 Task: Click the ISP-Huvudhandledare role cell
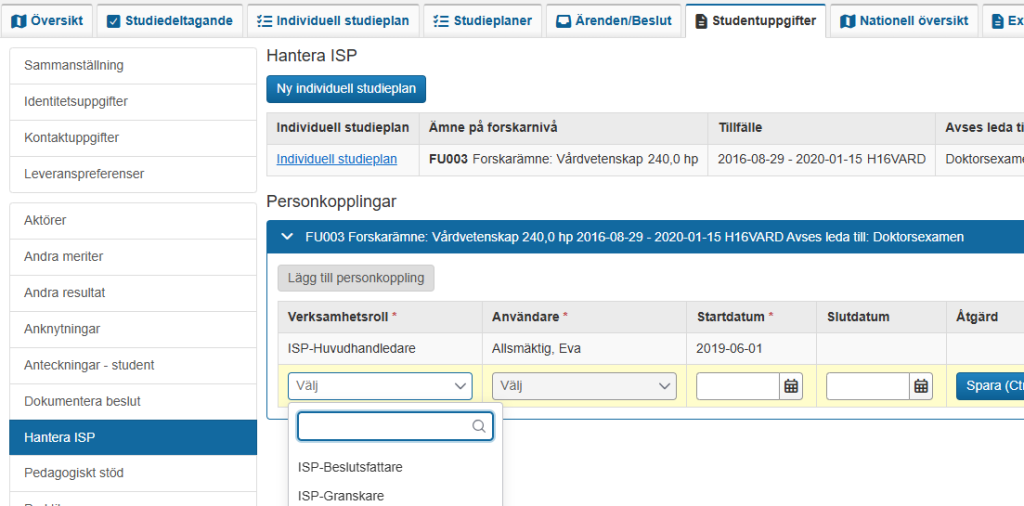click(x=380, y=349)
